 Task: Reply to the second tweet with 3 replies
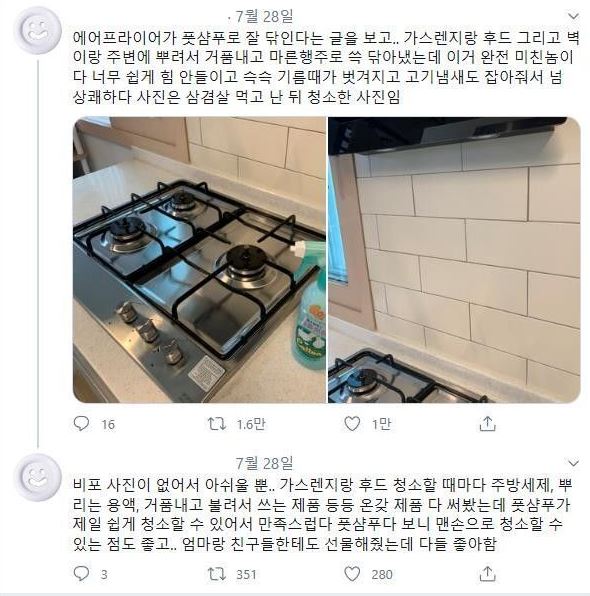(x=81, y=574)
